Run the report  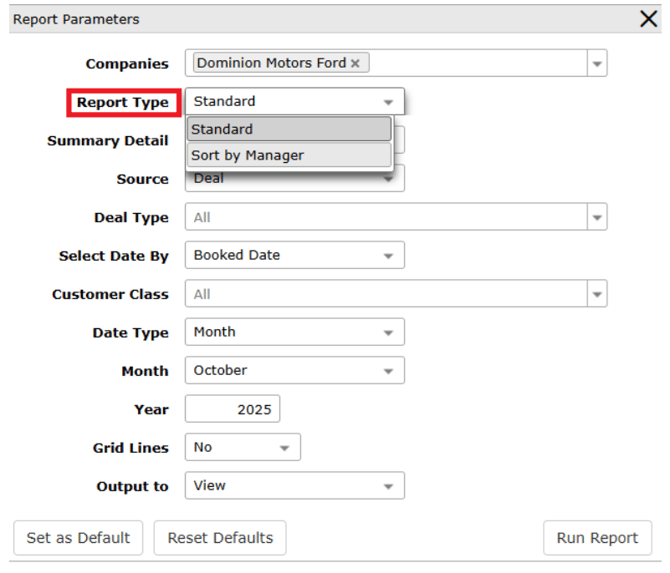coord(597,538)
